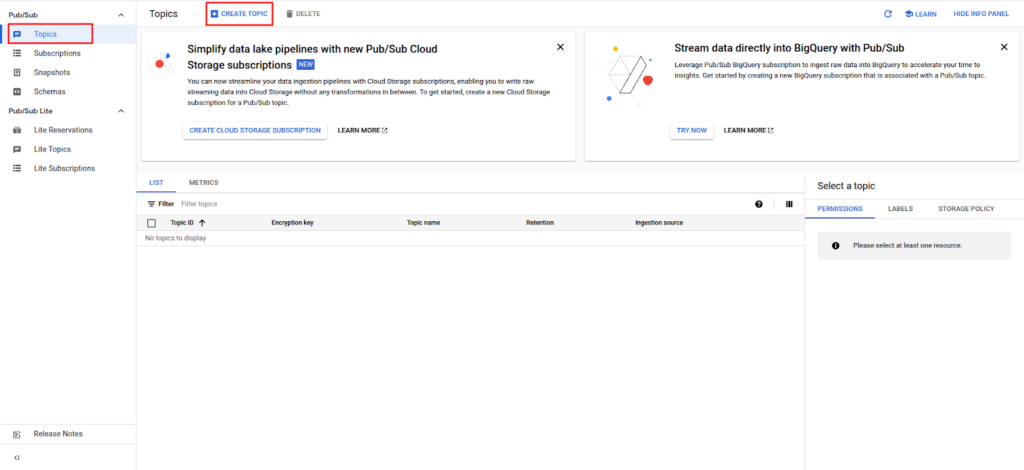
Task: Open Learn More for BigQuery streaming
Action: pyautogui.click(x=748, y=131)
